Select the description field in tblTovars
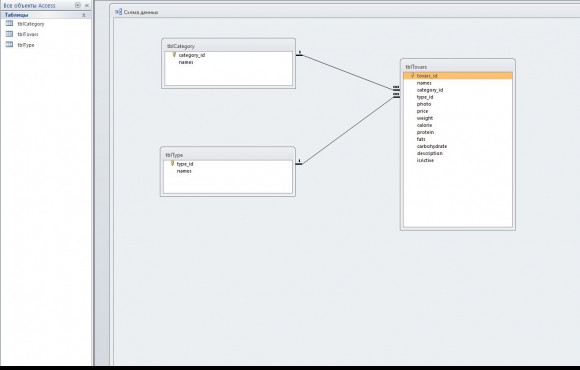Image resolution: width=580 pixels, height=370 pixels. [429, 153]
